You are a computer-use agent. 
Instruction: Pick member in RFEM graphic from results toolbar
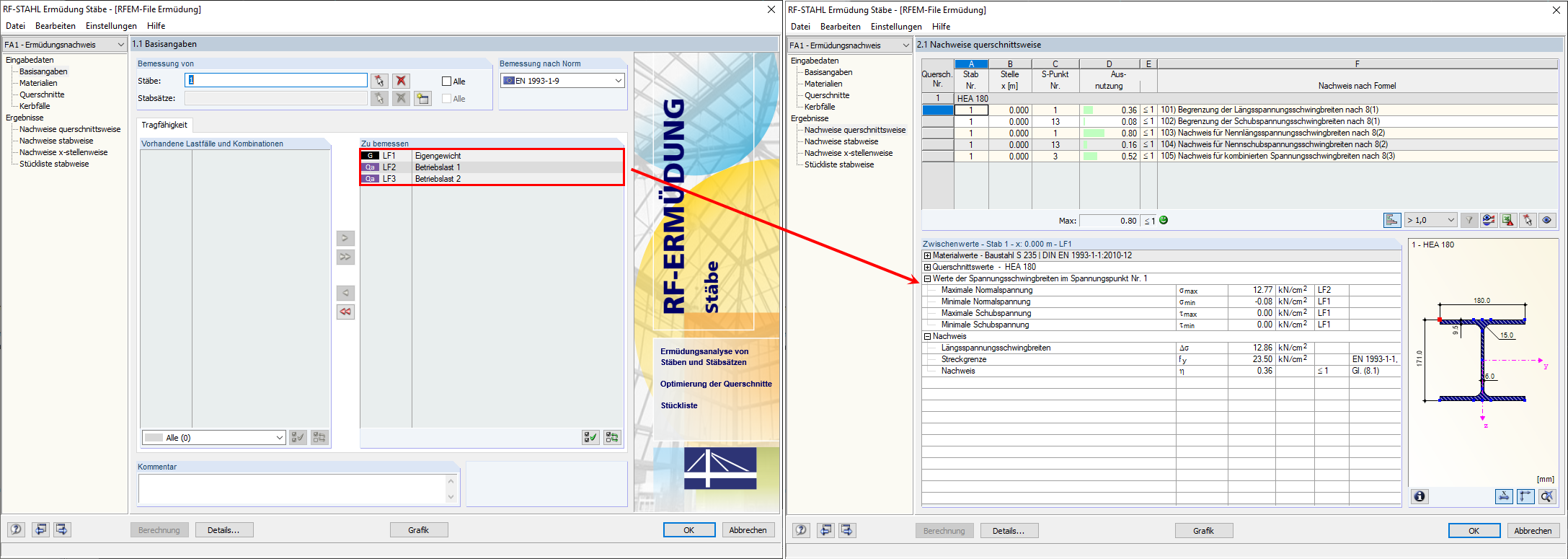click(x=1528, y=220)
